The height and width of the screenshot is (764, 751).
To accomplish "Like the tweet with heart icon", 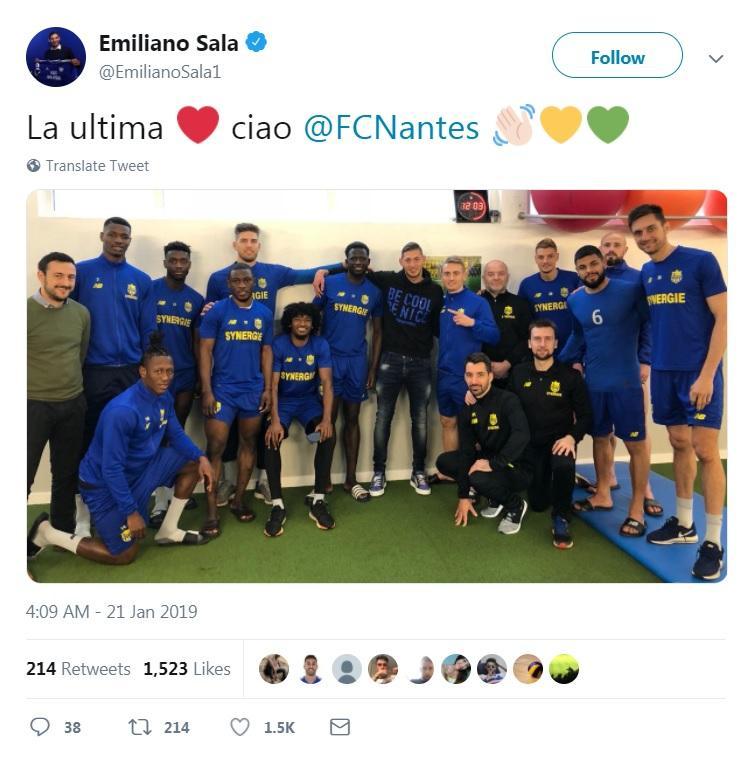I will tap(239, 727).
